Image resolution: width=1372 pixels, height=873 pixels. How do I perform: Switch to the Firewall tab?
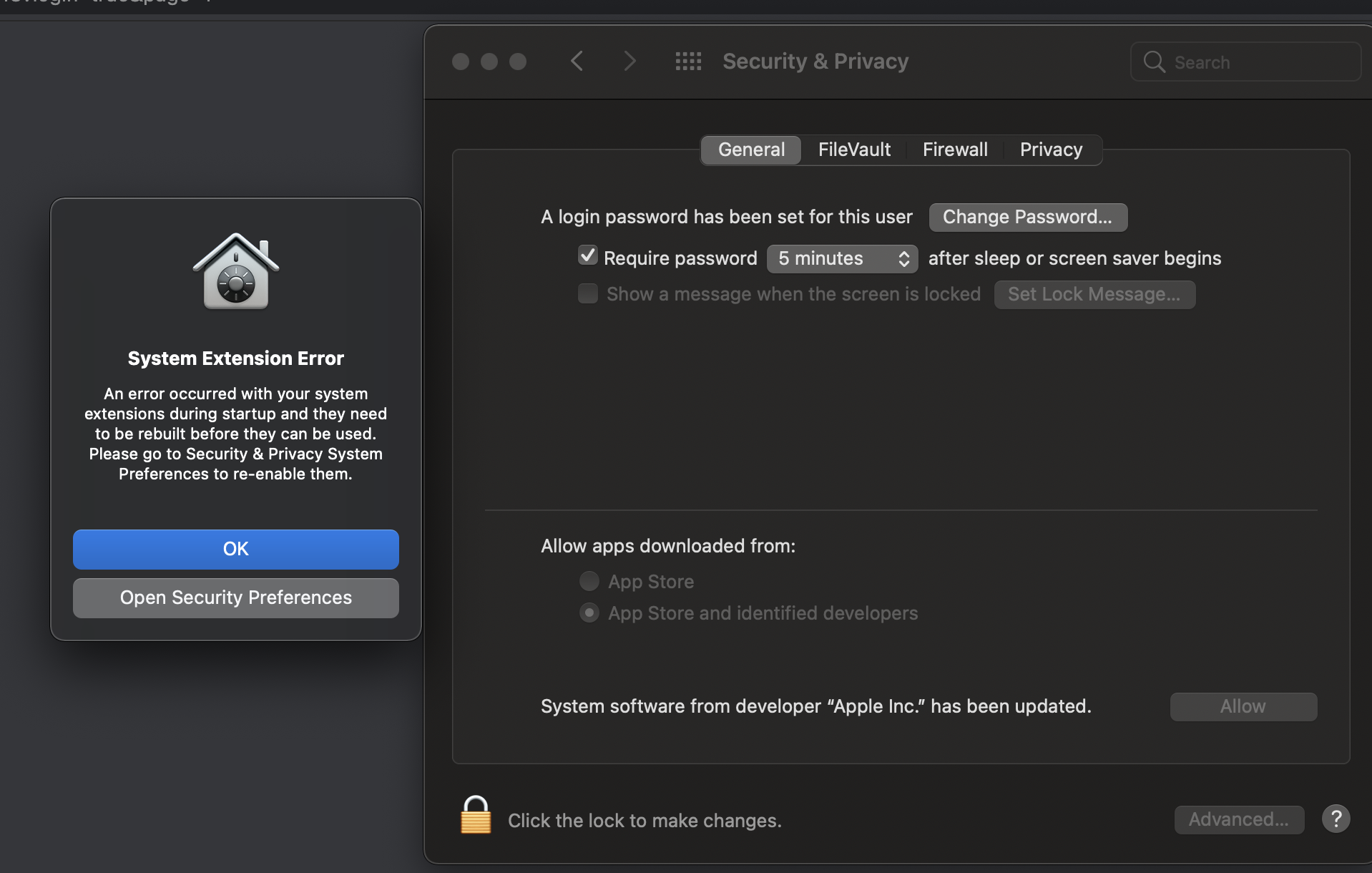955,150
